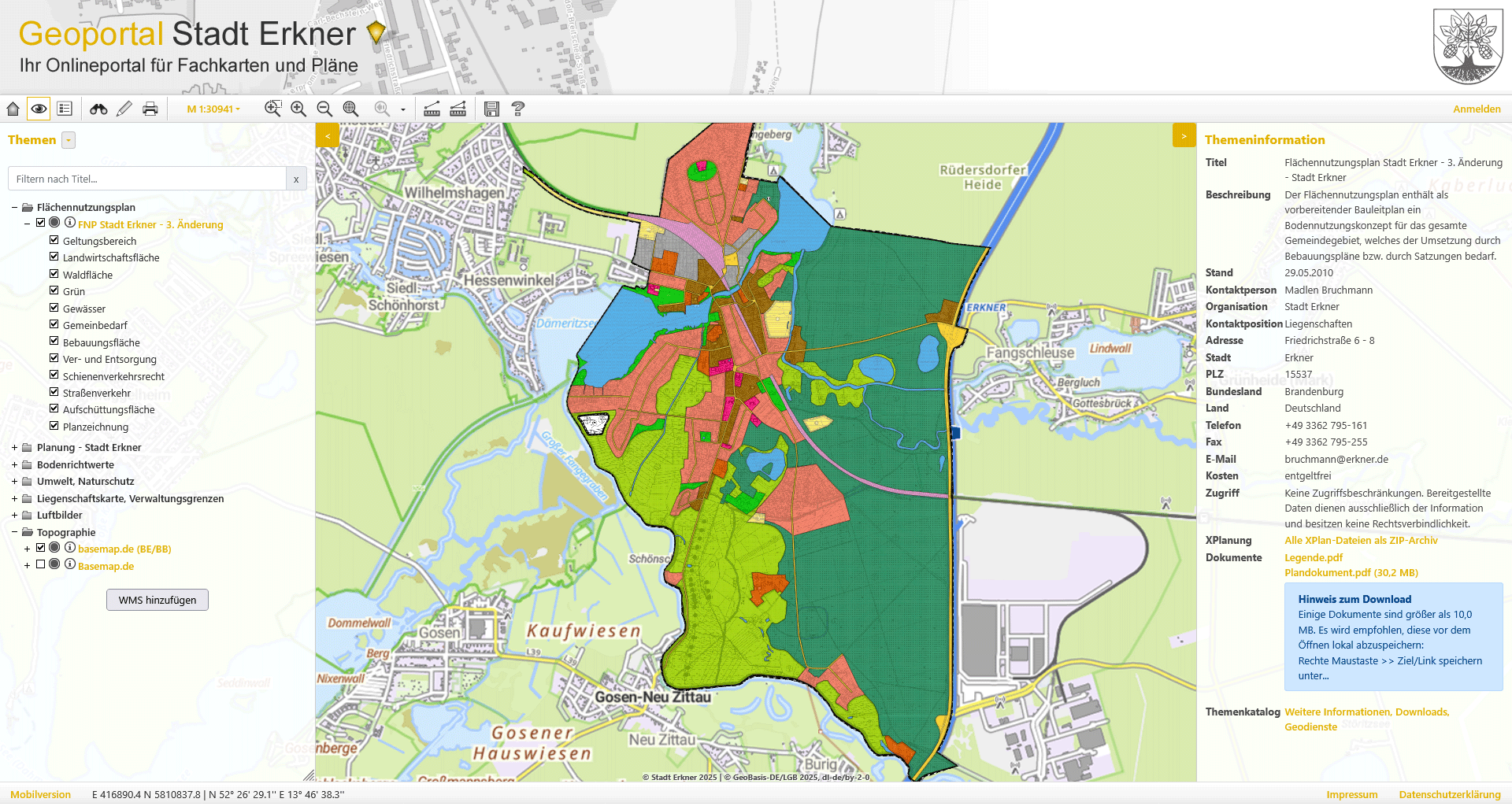Image resolution: width=1512 pixels, height=806 pixels.
Task: Select the pencil drawing tool
Action: (124, 109)
